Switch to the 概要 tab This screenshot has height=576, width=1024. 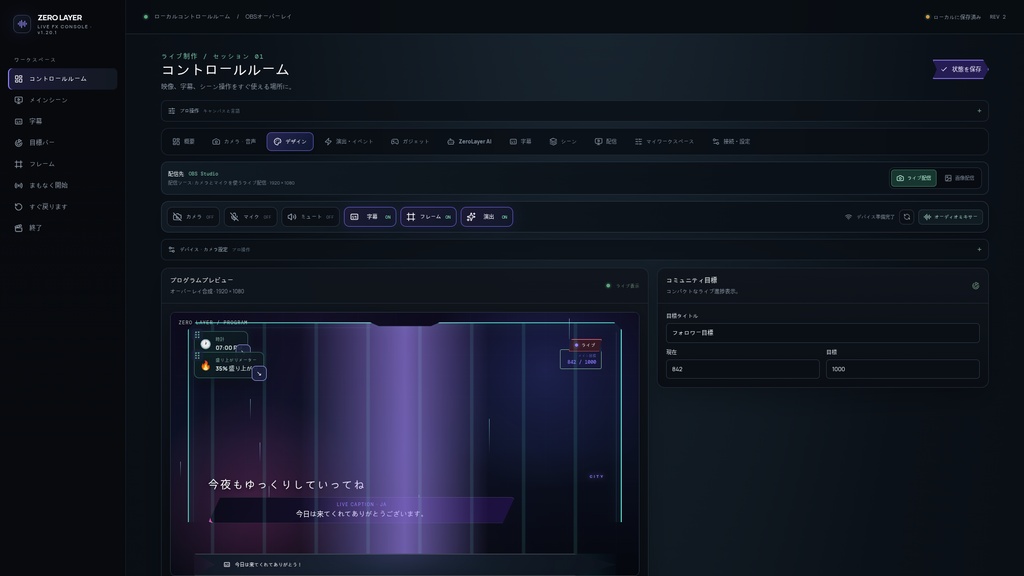pyautogui.click(x=184, y=142)
